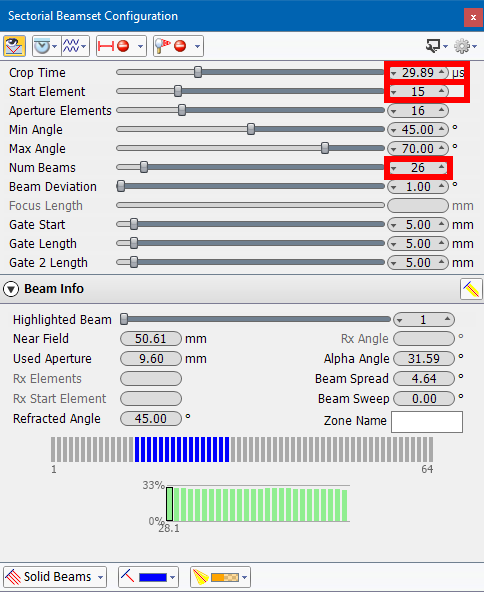Click the Max Angle slider handle
This screenshot has width=484, height=592.
click(325, 148)
